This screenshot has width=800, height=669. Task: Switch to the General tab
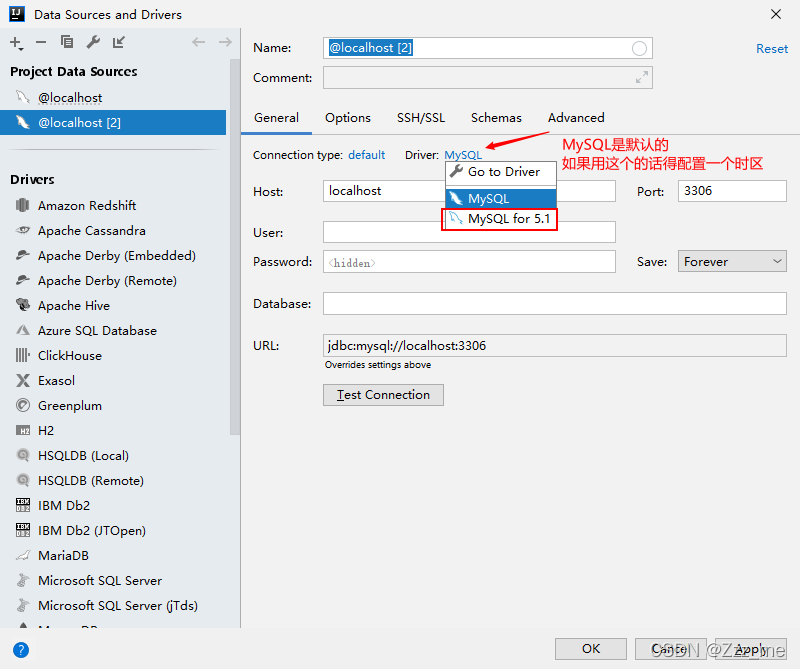pyautogui.click(x=277, y=118)
